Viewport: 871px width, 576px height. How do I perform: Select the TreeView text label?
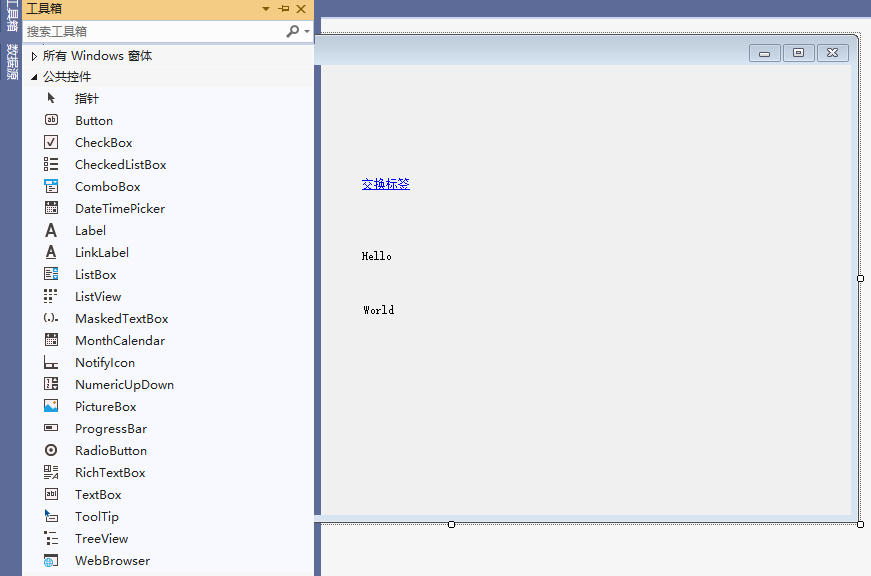click(x=102, y=539)
